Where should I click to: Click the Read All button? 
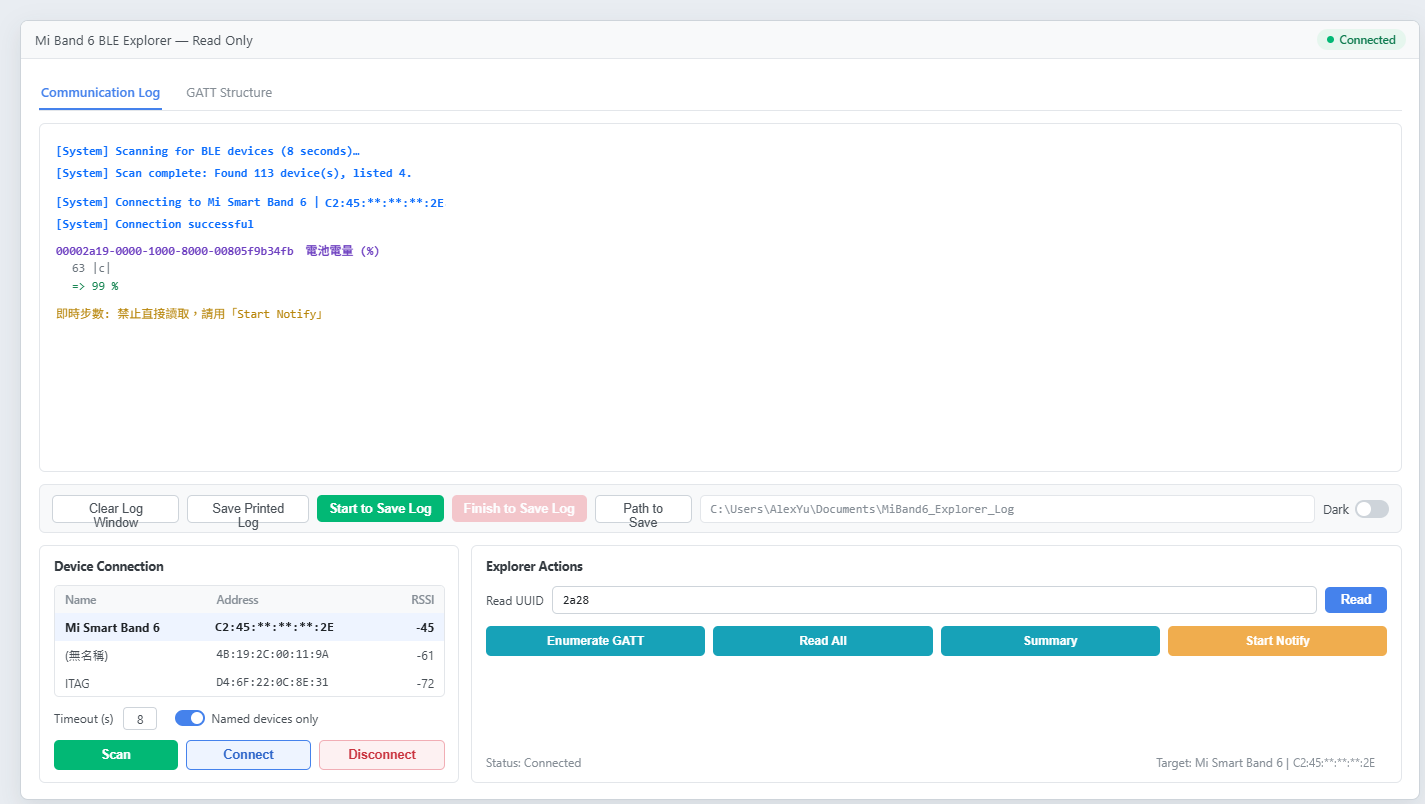[x=823, y=641]
